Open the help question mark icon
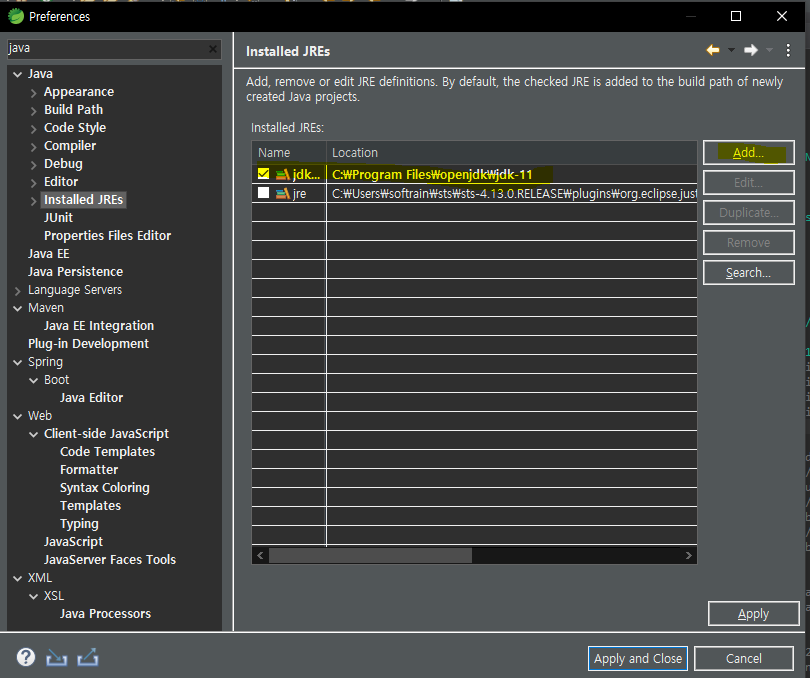Viewport: 810px width, 678px height. 26,657
